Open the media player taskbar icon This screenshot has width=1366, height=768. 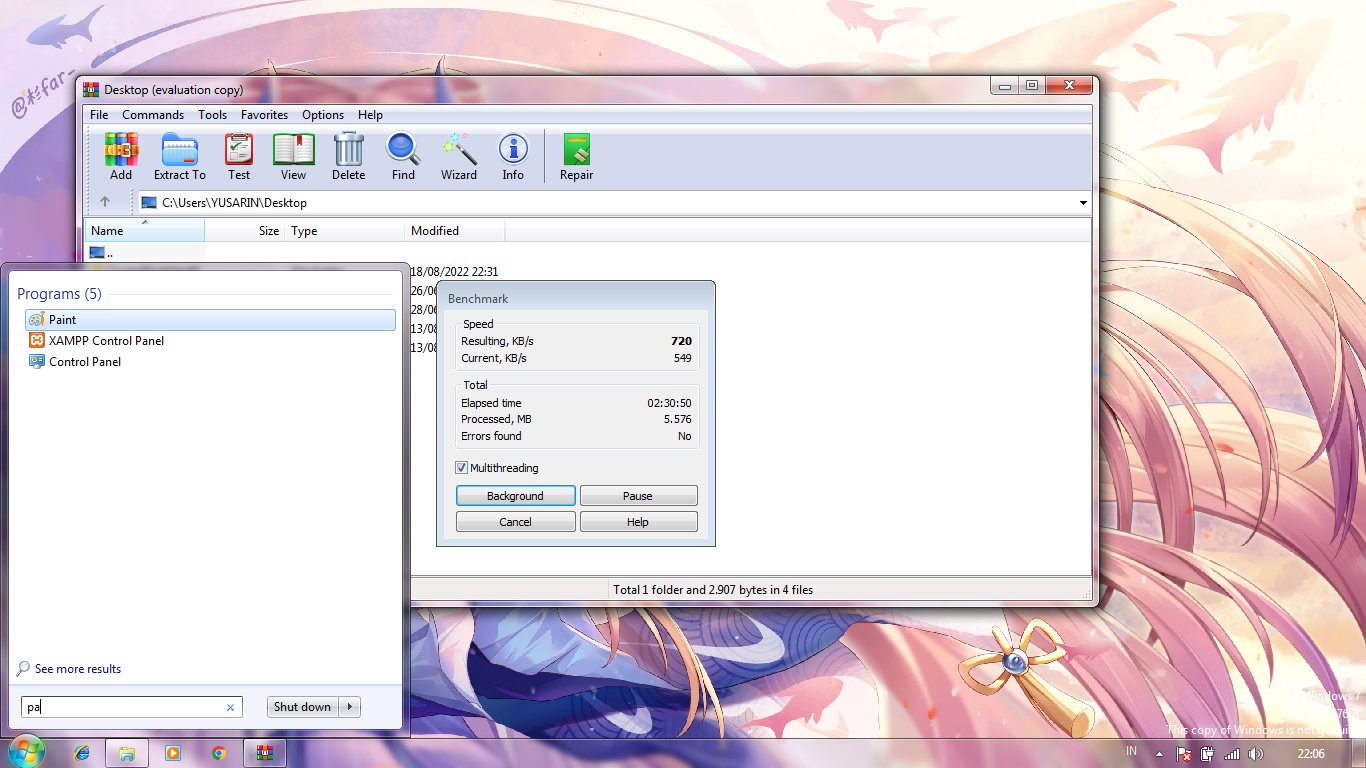coord(173,753)
